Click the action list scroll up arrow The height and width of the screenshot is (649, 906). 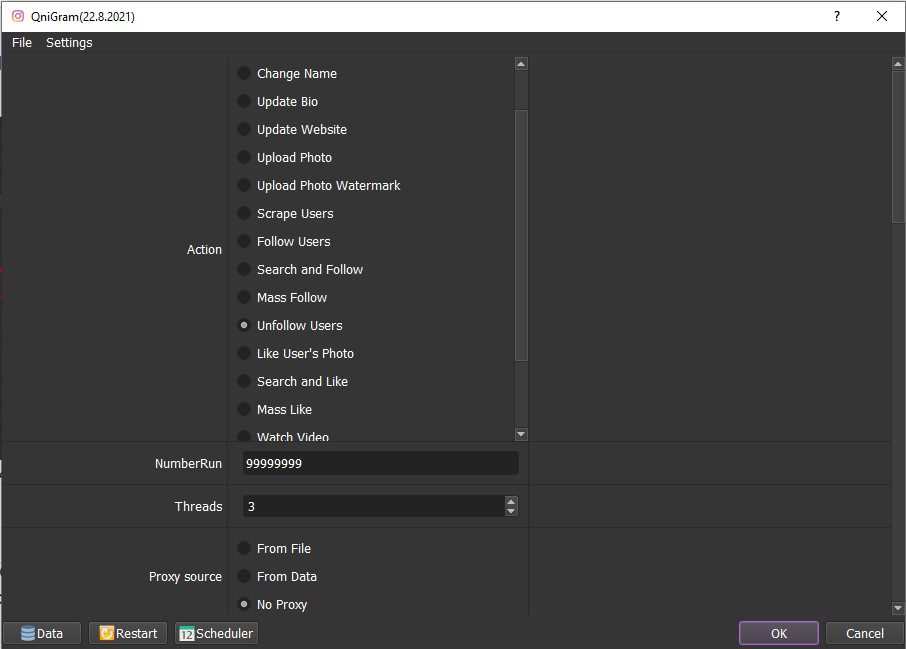(521, 64)
